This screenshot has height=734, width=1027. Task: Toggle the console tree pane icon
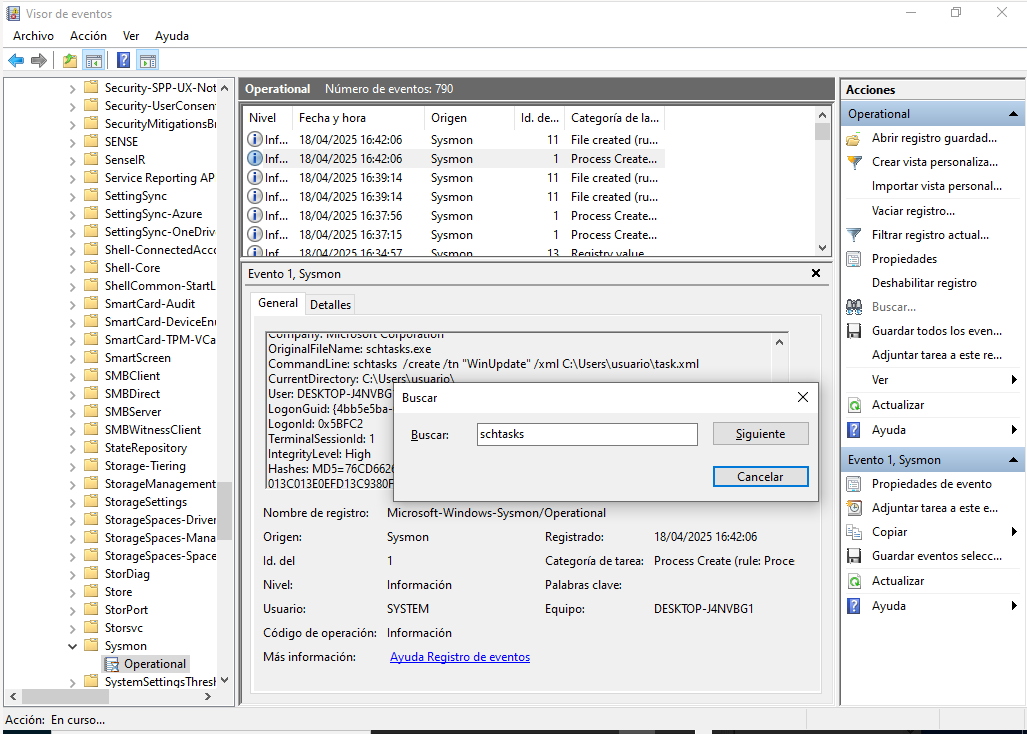point(94,61)
